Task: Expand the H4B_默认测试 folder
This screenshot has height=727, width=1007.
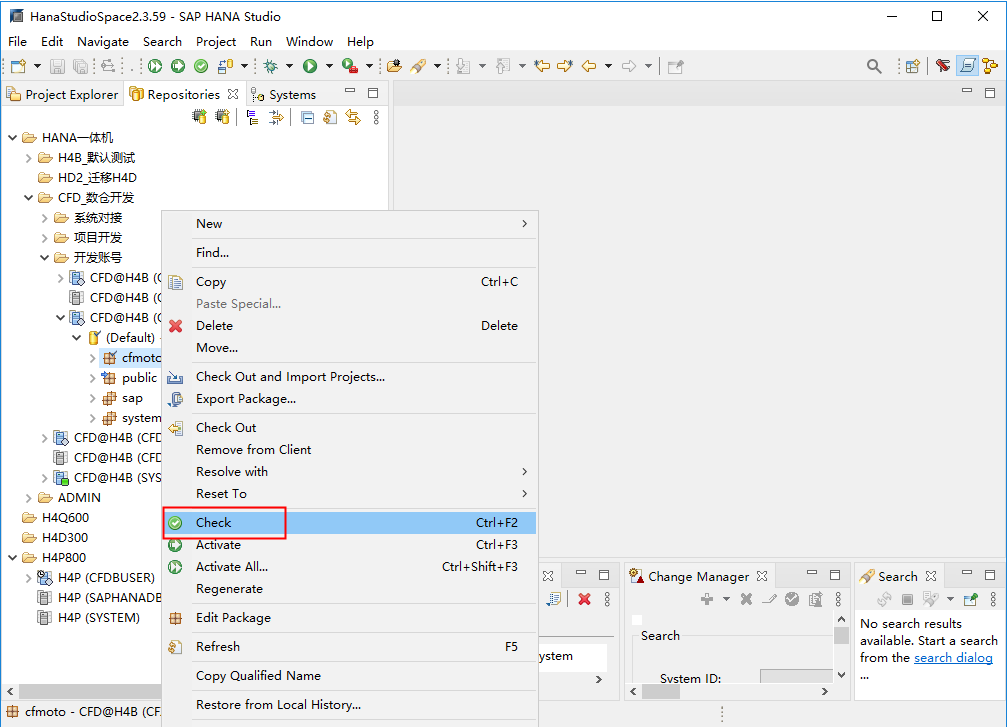Action: pyautogui.click(x=28, y=158)
